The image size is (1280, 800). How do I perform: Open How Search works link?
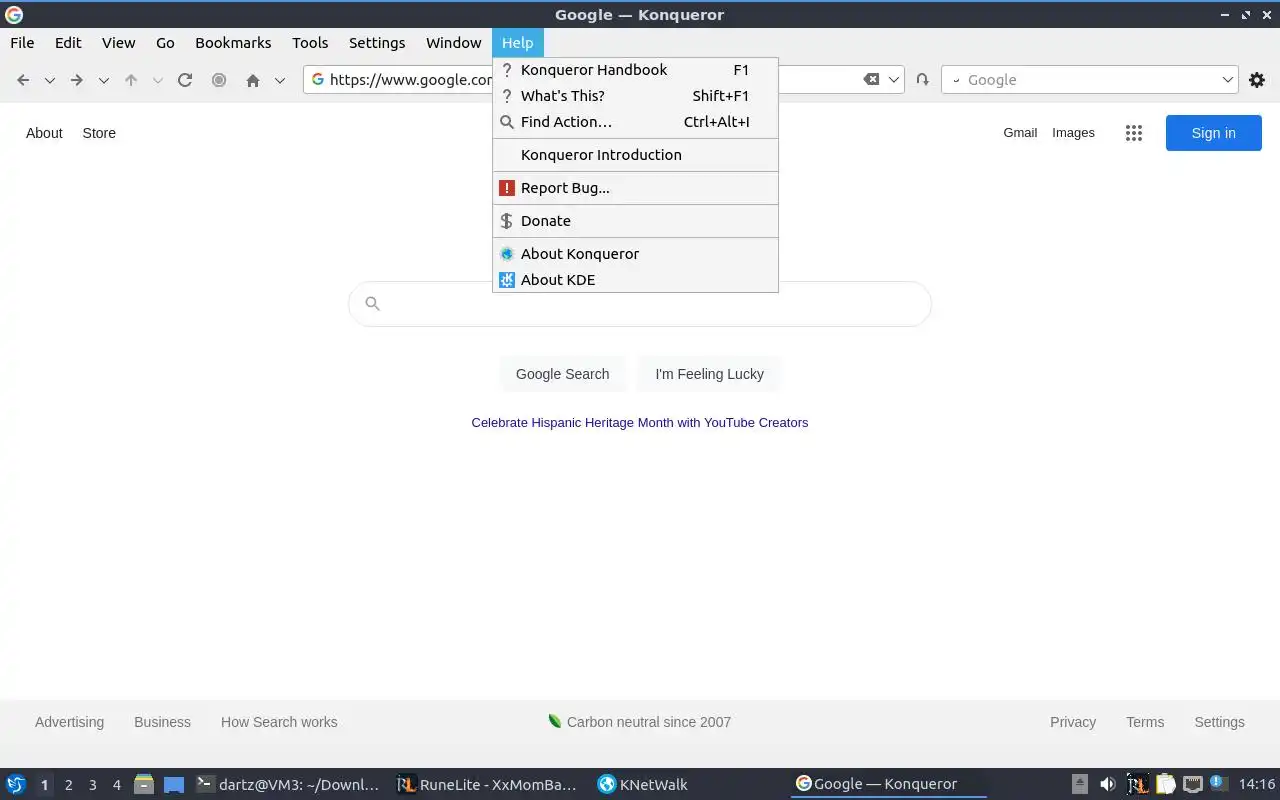(x=279, y=722)
